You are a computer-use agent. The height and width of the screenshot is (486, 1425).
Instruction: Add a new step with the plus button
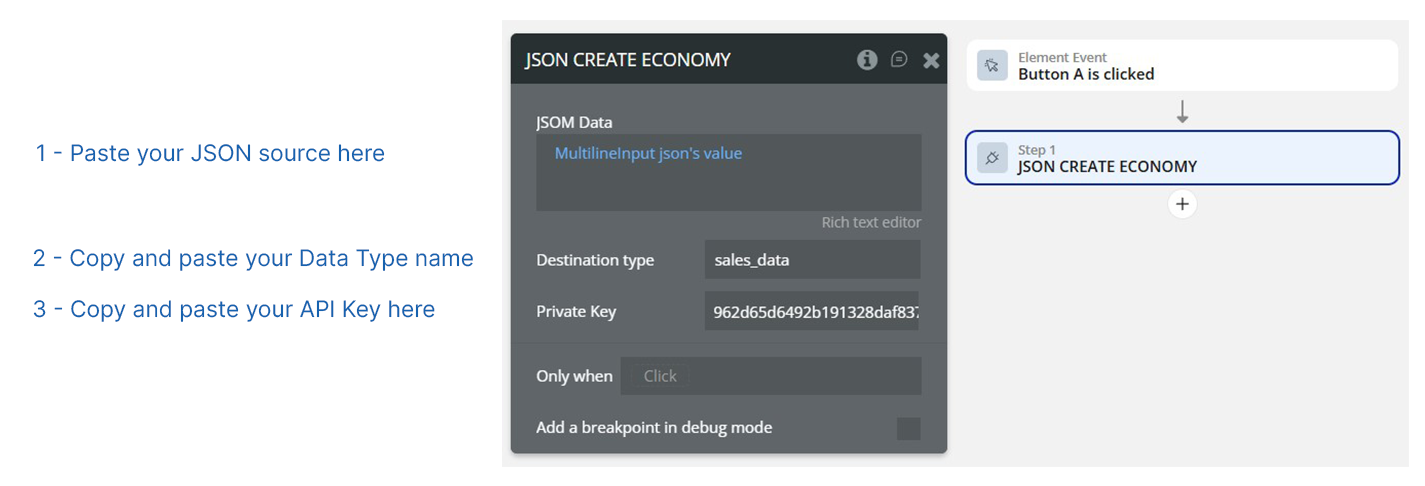1182,204
